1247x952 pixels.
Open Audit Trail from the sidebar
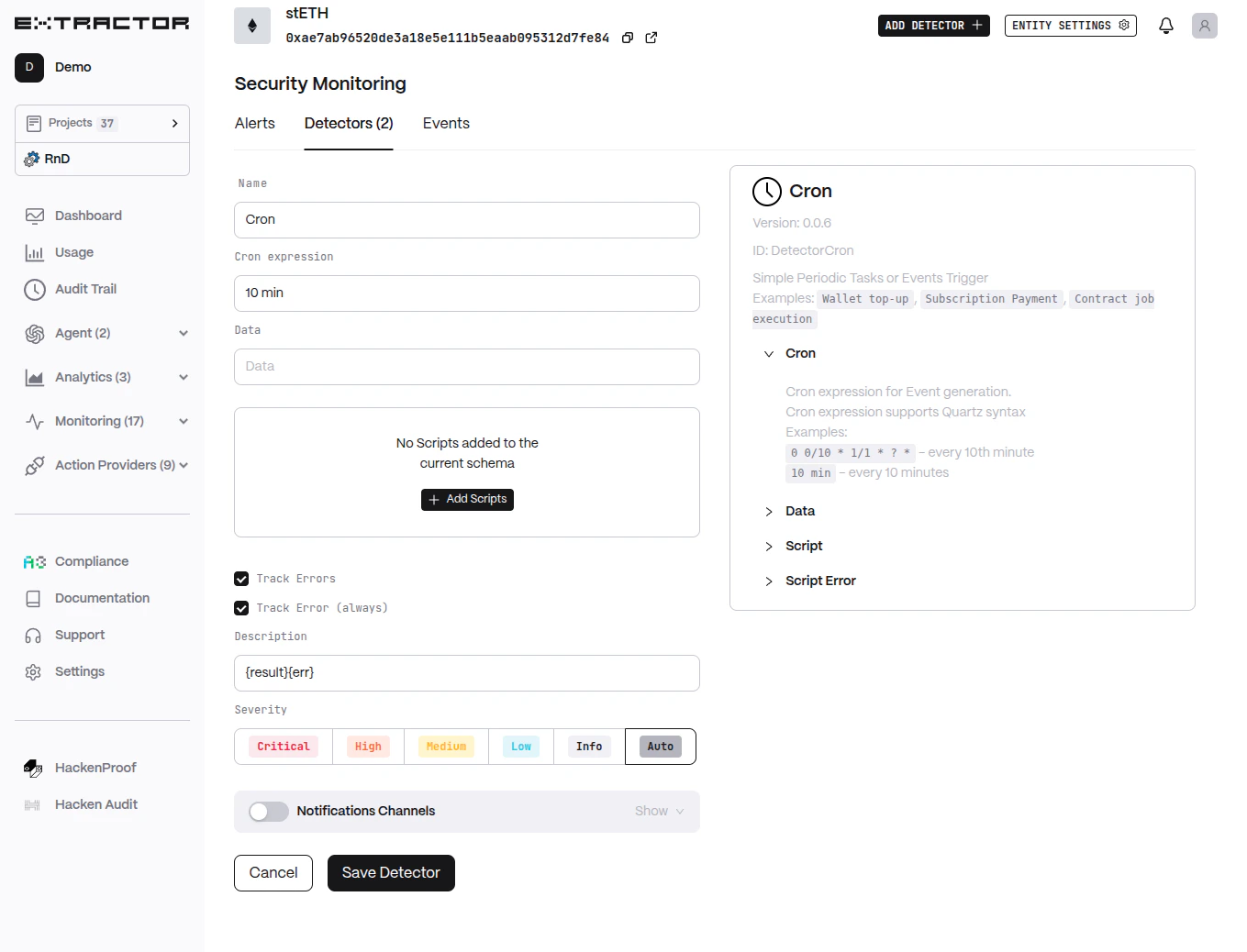point(85,289)
